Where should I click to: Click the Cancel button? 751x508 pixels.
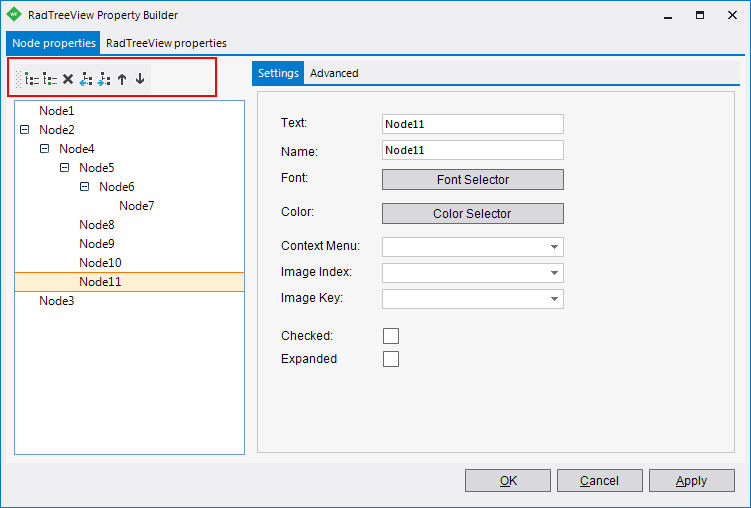click(x=600, y=480)
